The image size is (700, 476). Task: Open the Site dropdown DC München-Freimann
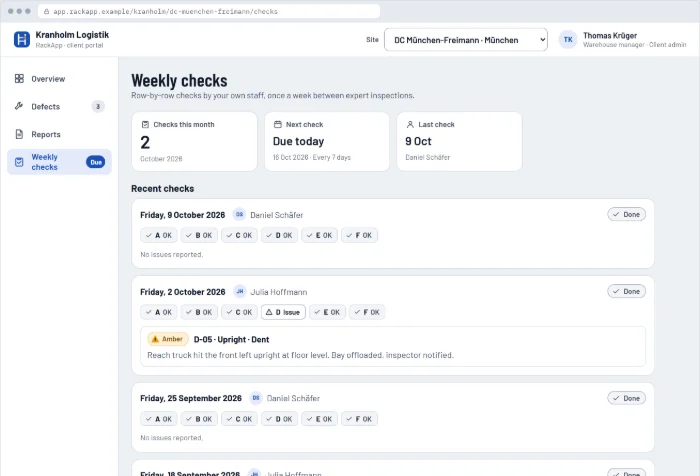pyautogui.click(x=466, y=40)
